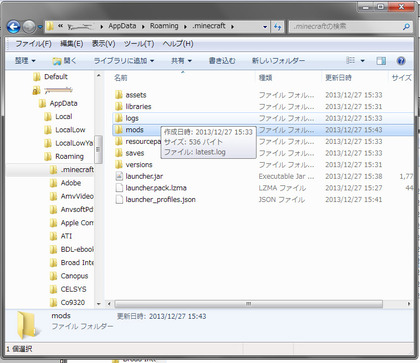Go back with the blue Back arrow

[x=13, y=27]
